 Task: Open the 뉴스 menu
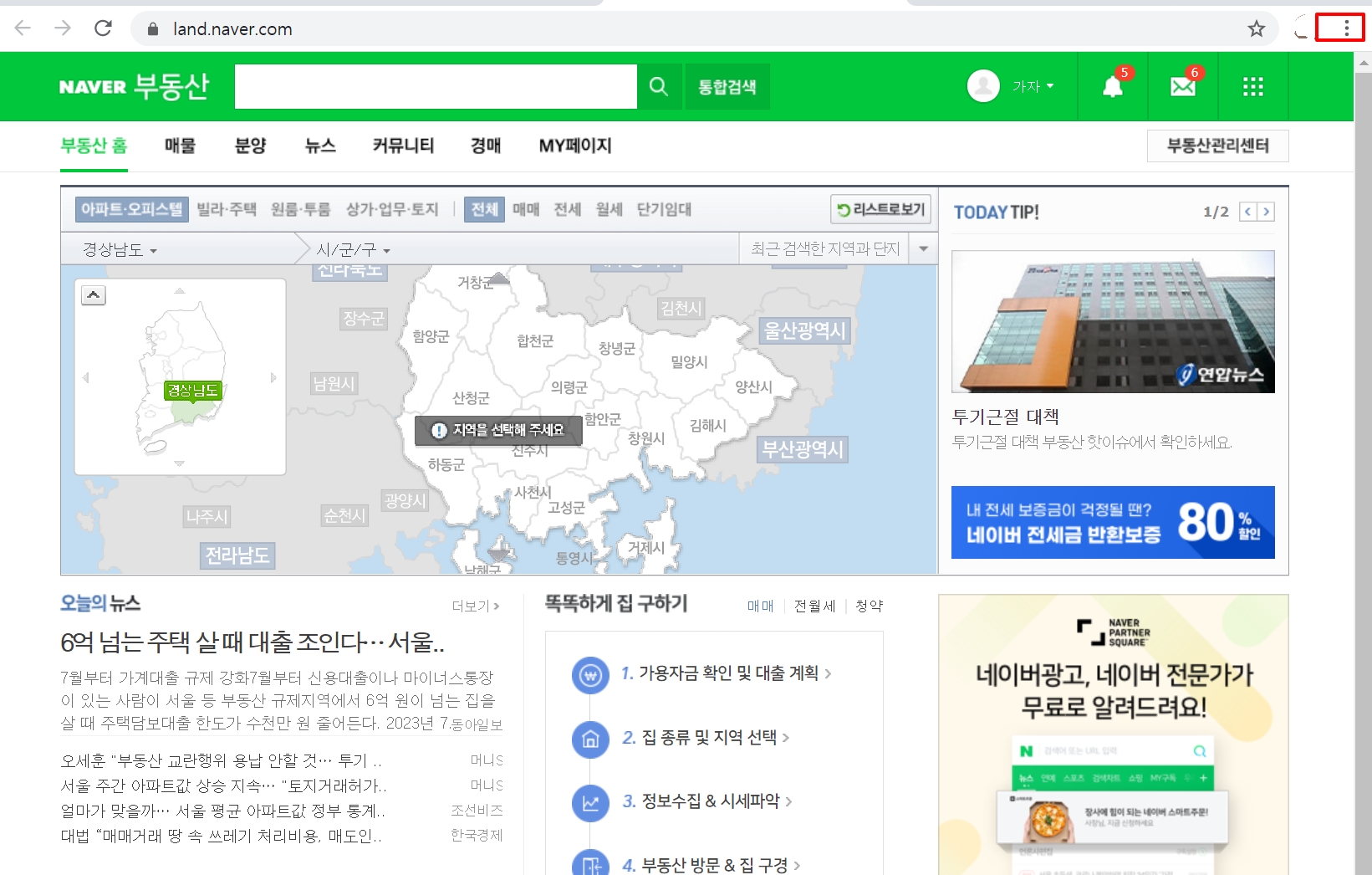[x=320, y=146]
